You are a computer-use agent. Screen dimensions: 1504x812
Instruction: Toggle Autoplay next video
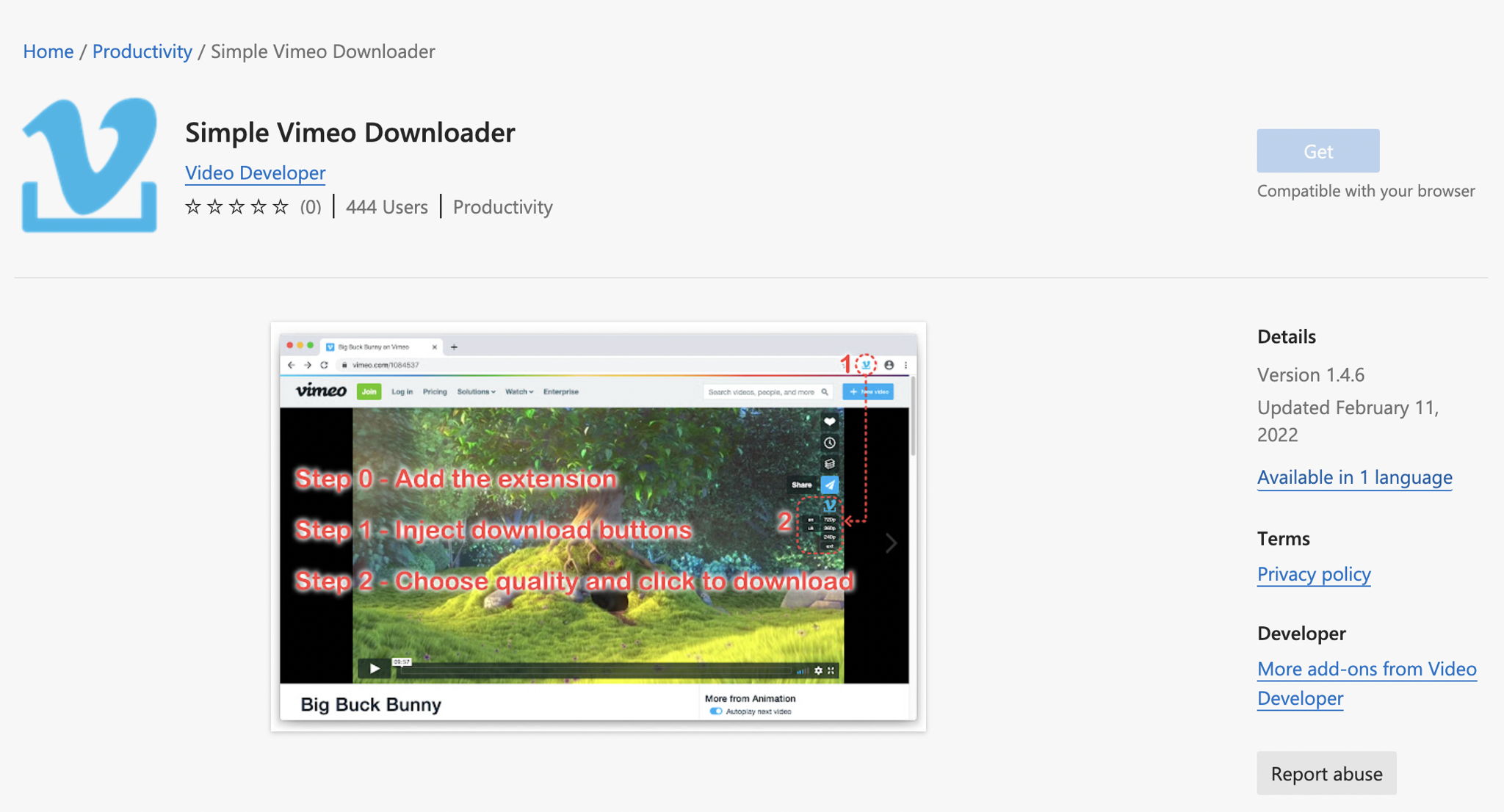point(717,711)
